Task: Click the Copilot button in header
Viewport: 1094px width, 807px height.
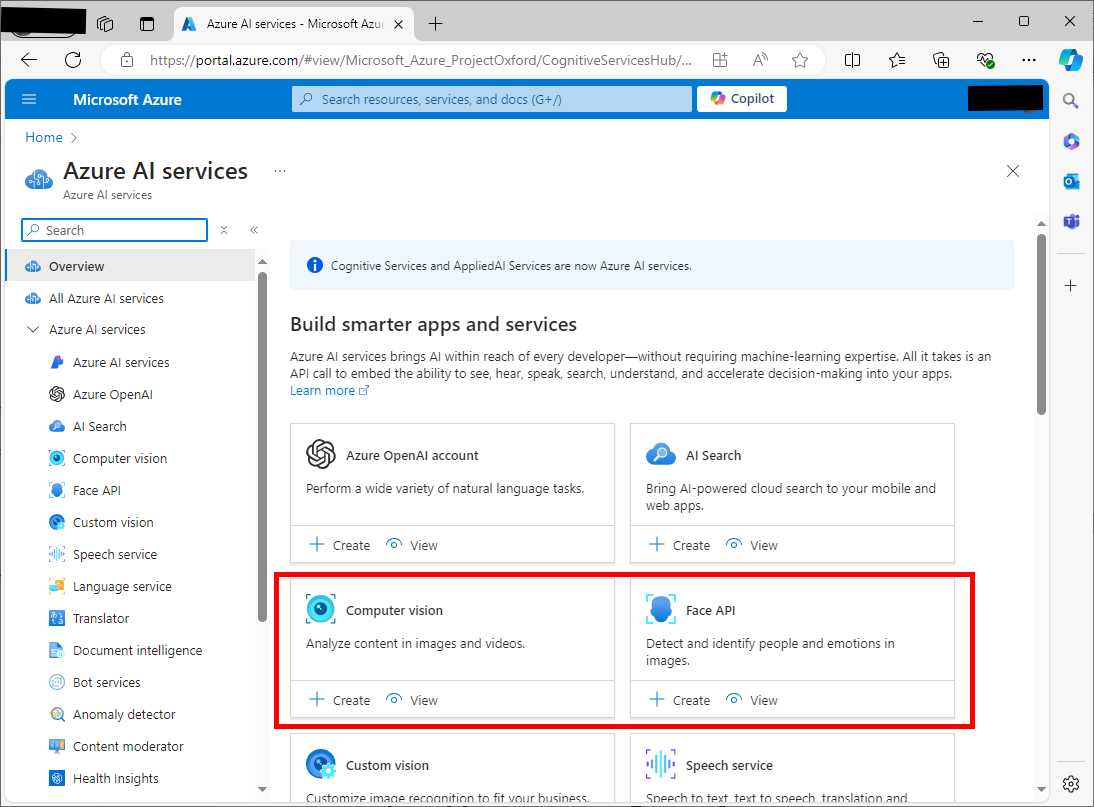Action: tap(742, 99)
